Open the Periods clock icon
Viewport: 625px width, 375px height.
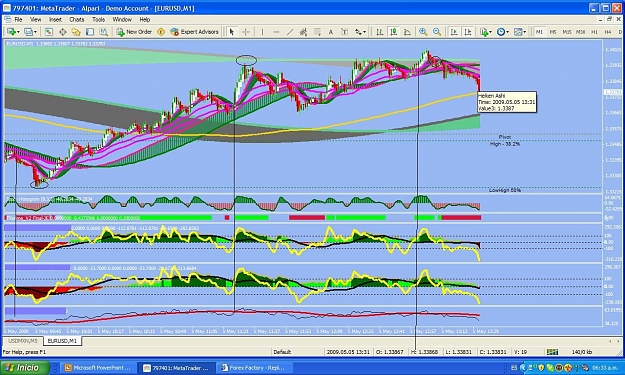click(x=501, y=32)
